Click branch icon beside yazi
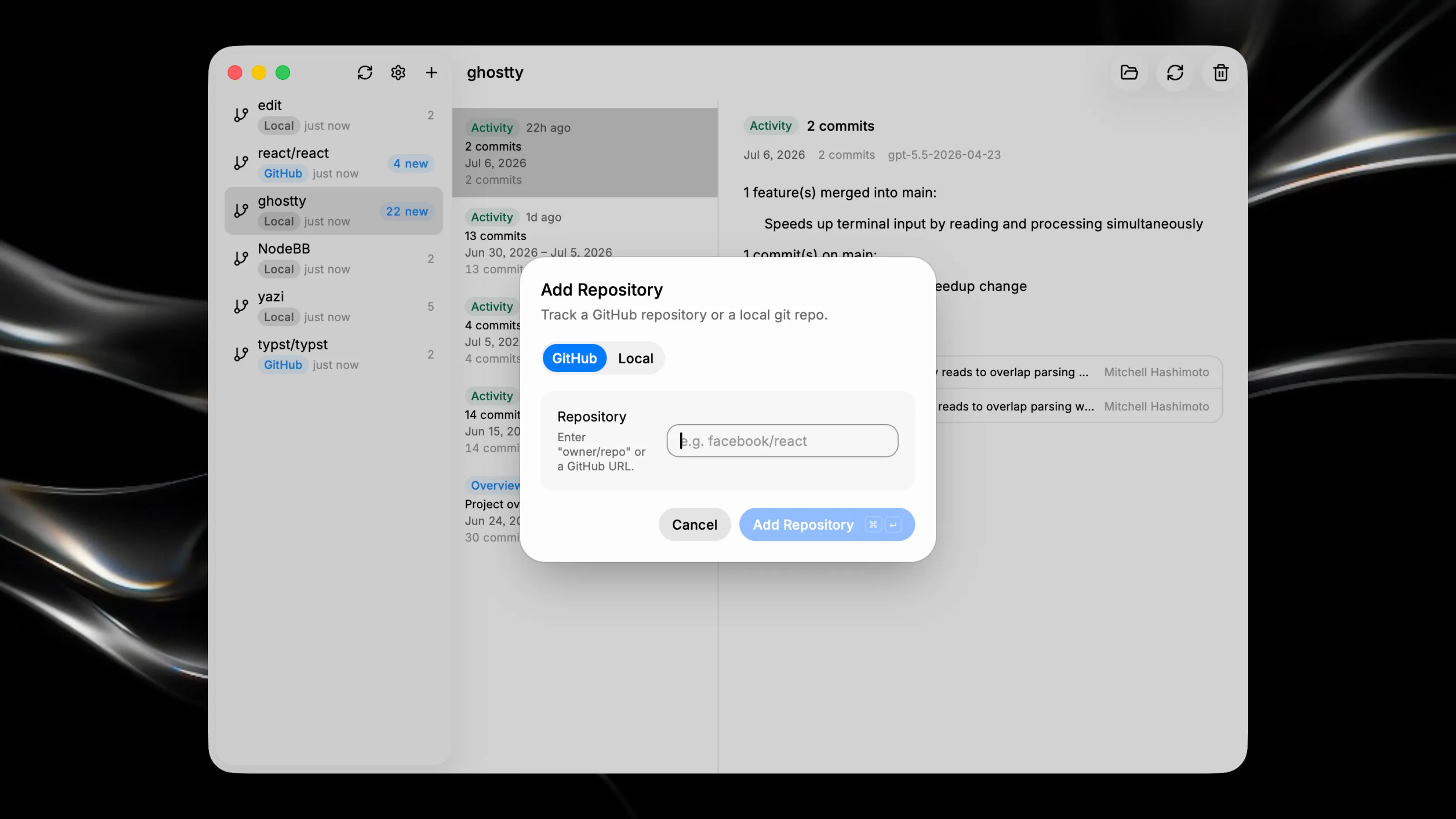The height and width of the screenshot is (819, 1456). tap(241, 306)
